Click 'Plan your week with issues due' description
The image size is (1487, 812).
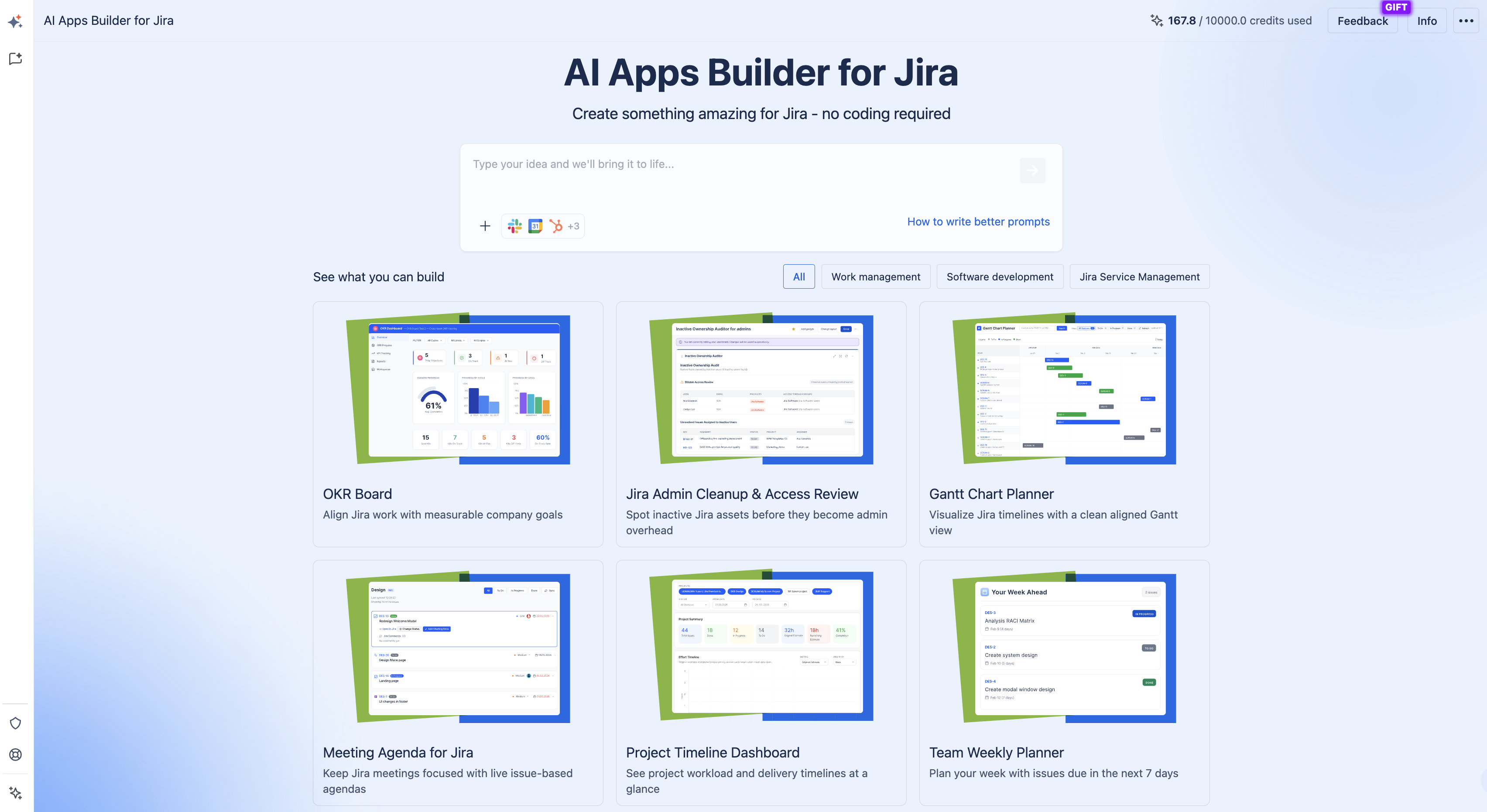pos(1053,773)
